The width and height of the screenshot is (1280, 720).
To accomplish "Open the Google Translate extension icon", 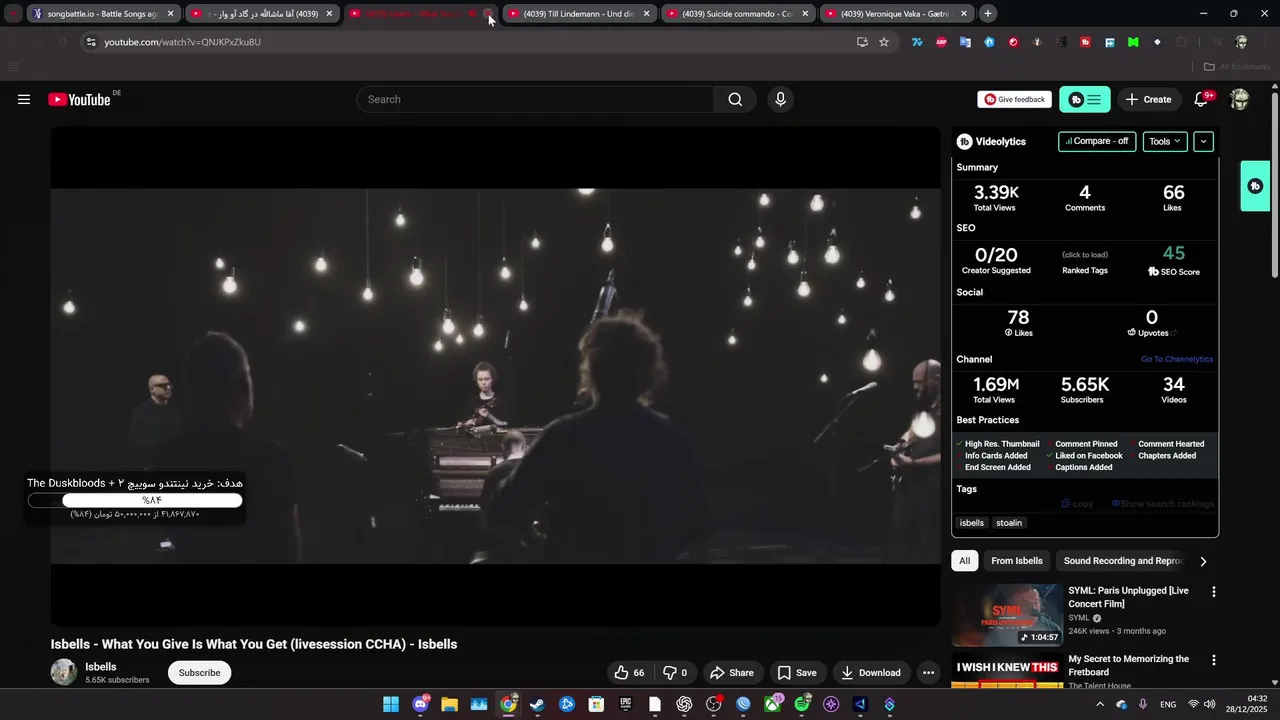I will [x=965, y=42].
